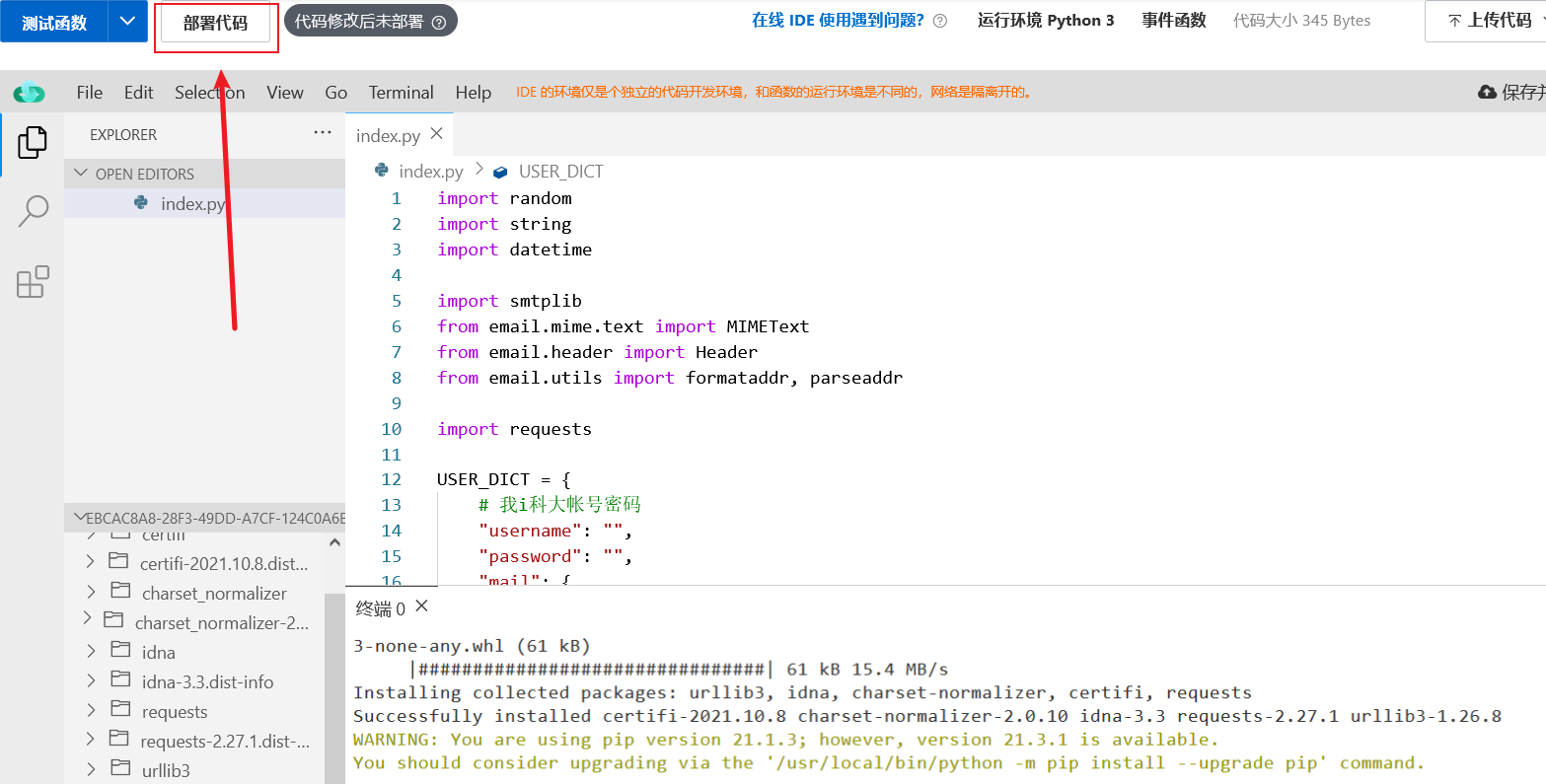Viewport: 1546px width, 784px height.
Task: Open the View menu
Action: click(285, 93)
